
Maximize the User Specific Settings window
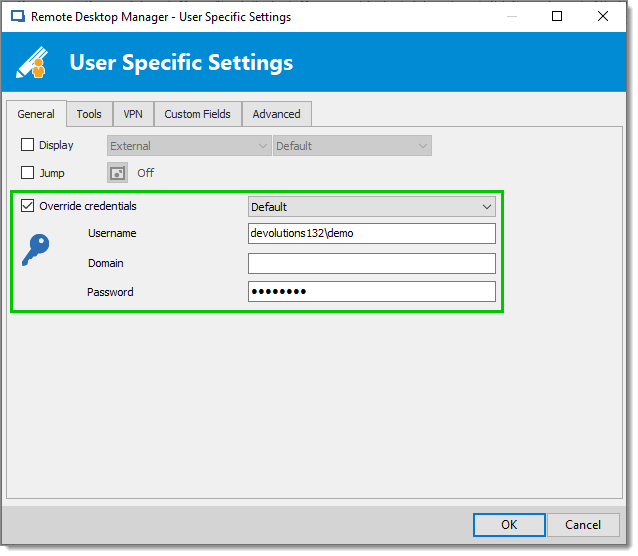[x=557, y=16]
